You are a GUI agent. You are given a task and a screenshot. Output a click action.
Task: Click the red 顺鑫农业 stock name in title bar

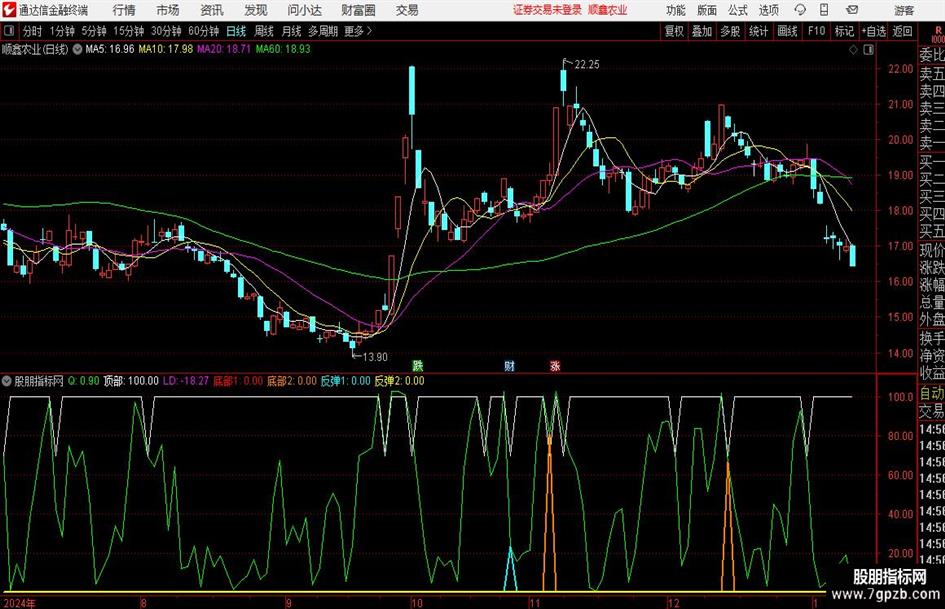coord(608,10)
